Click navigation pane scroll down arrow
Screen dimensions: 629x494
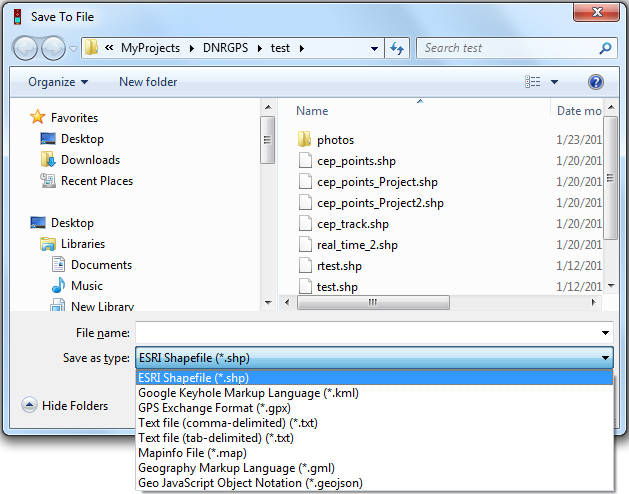coord(268,302)
